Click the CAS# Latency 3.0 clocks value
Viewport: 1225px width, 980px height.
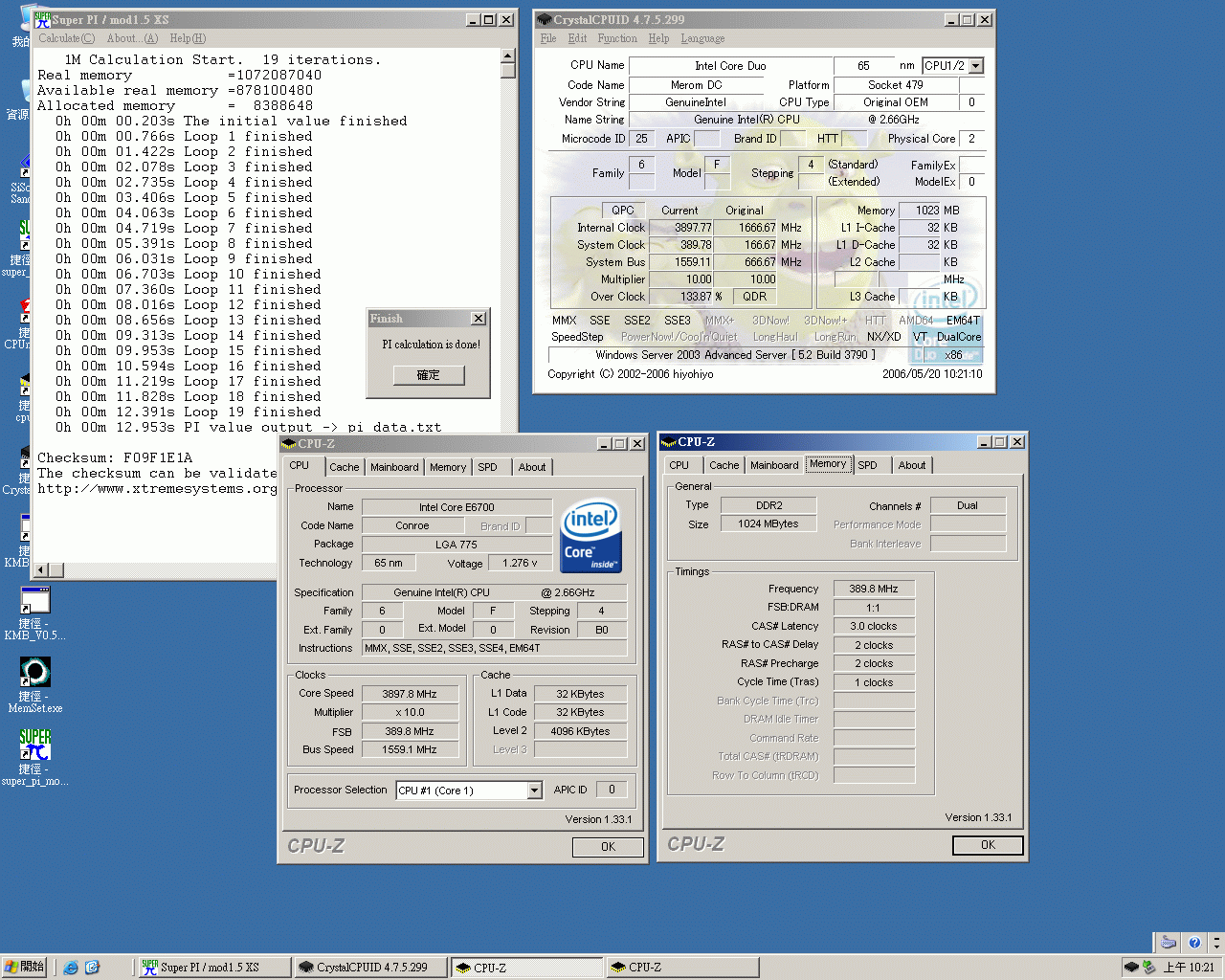click(874, 626)
